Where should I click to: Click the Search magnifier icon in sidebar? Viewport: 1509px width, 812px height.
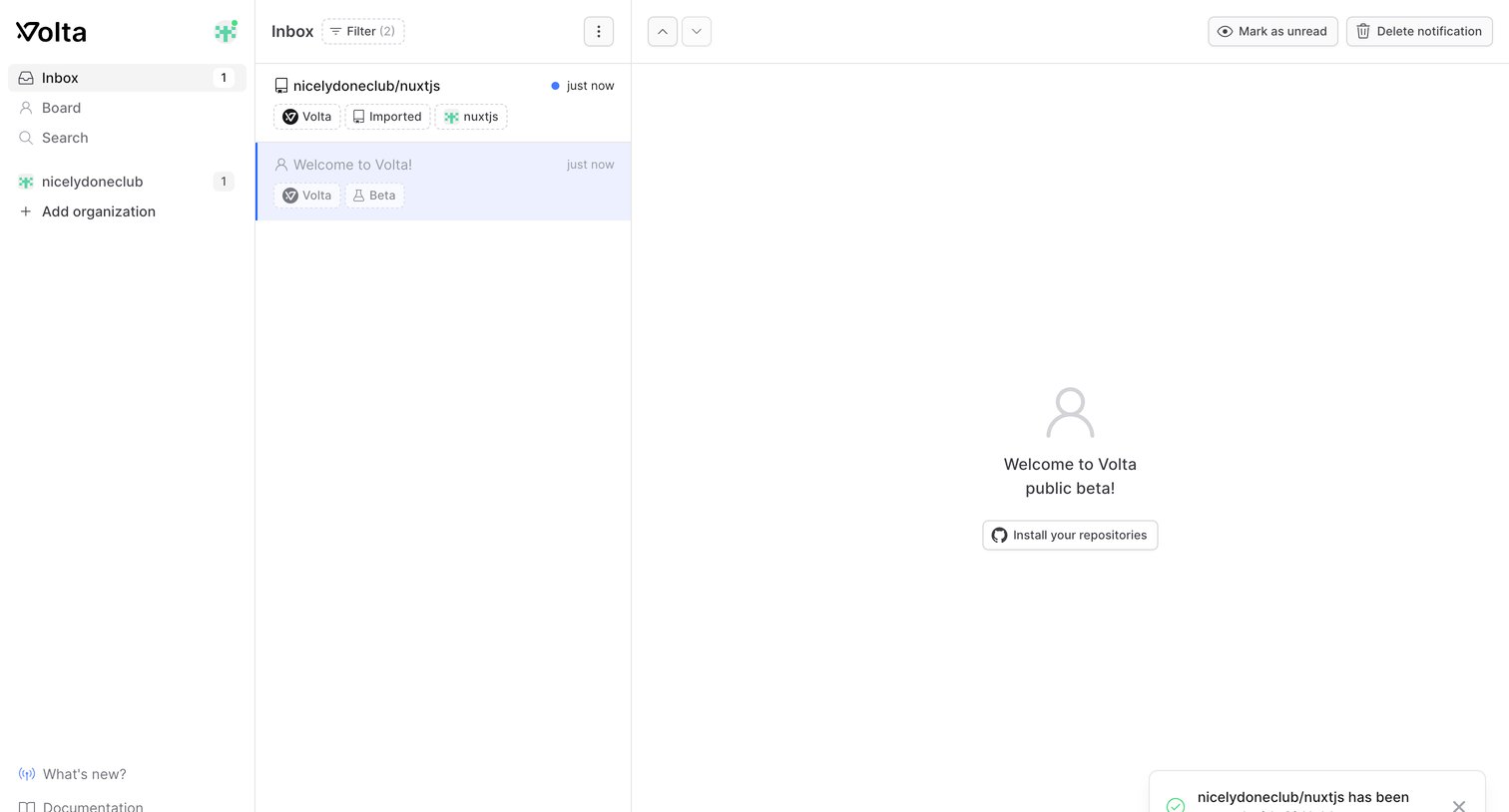click(x=26, y=138)
